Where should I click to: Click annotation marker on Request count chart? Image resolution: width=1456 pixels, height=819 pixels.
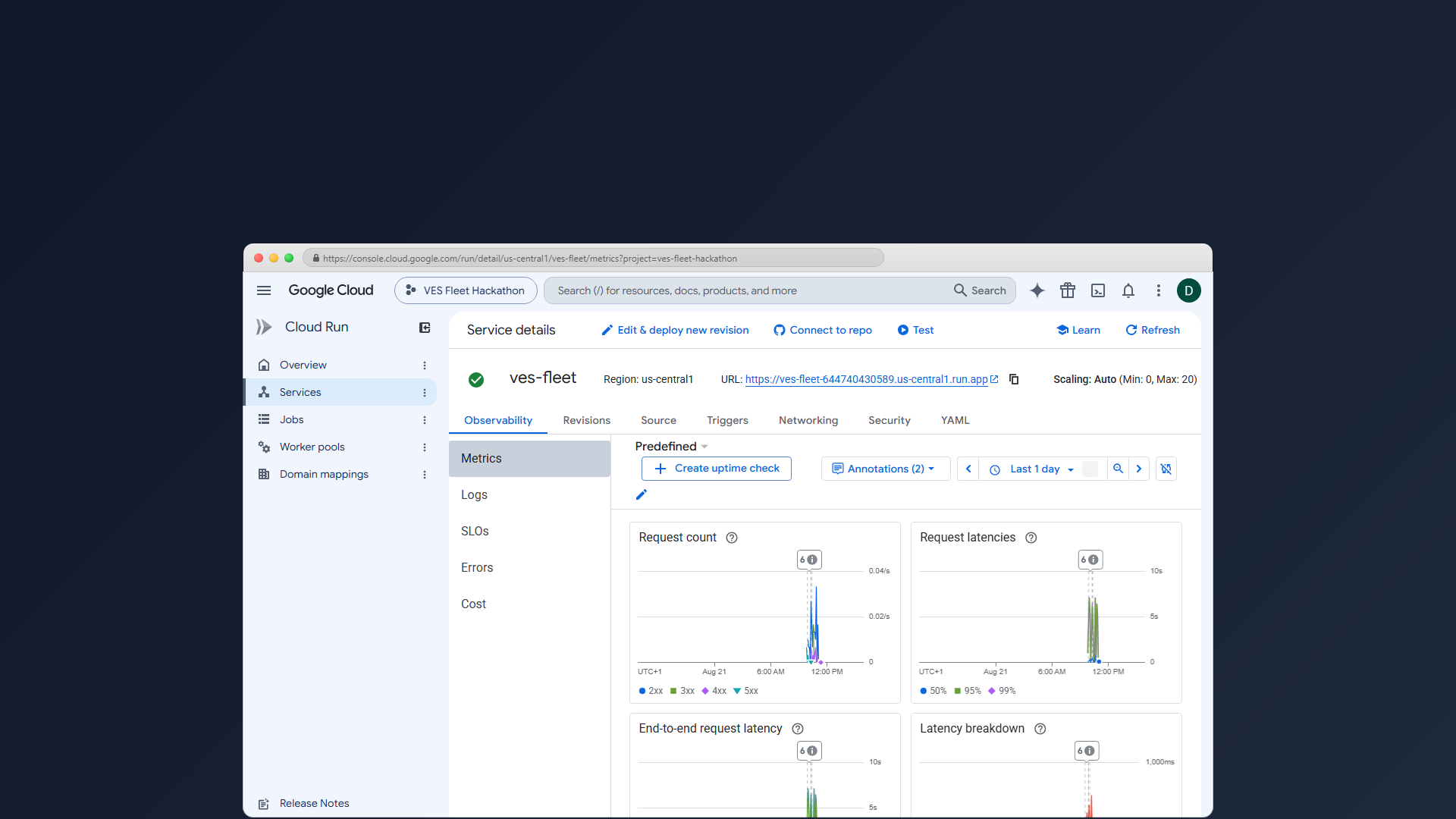pos(809,560)
